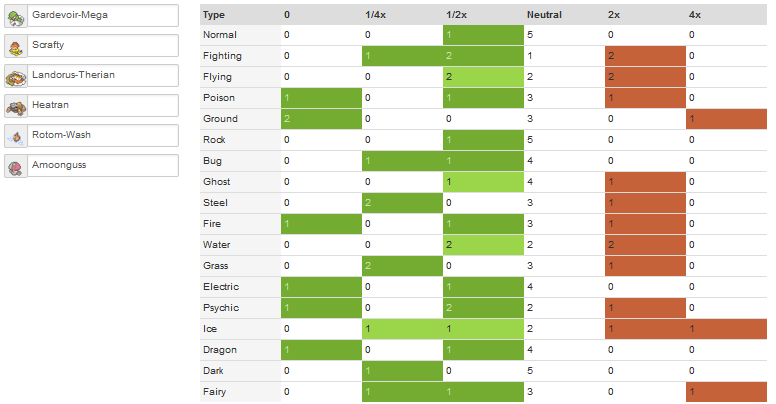Image resolution: width=776 pixels, height=404 pixels.
Task: Select the Gardevoir-Mega name field
Action: [102, 15]
